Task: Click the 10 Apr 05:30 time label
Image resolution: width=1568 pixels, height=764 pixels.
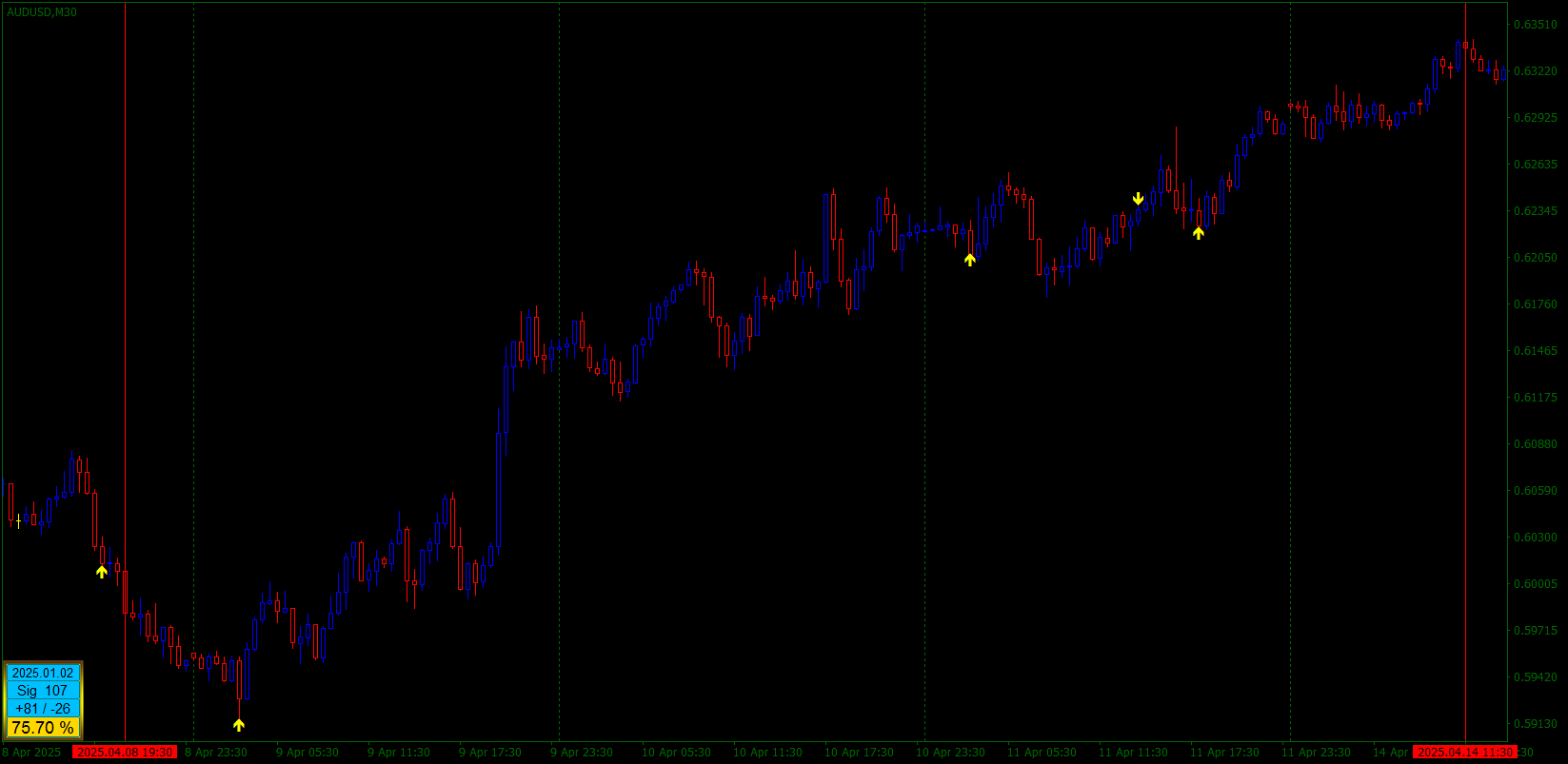Action: pos(676,753)
